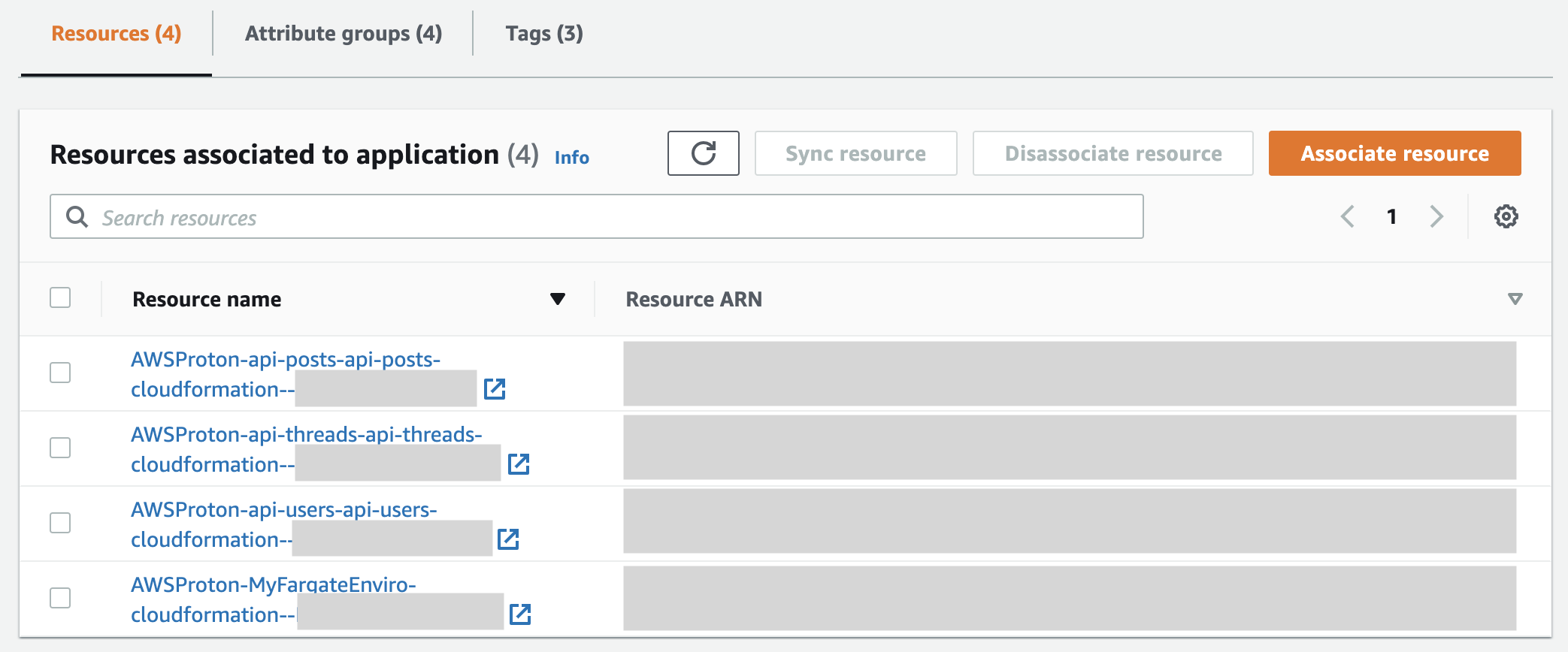Select page number 1
The height and width of the screenshot is (652, 1568).
[x=1391, y=217]
